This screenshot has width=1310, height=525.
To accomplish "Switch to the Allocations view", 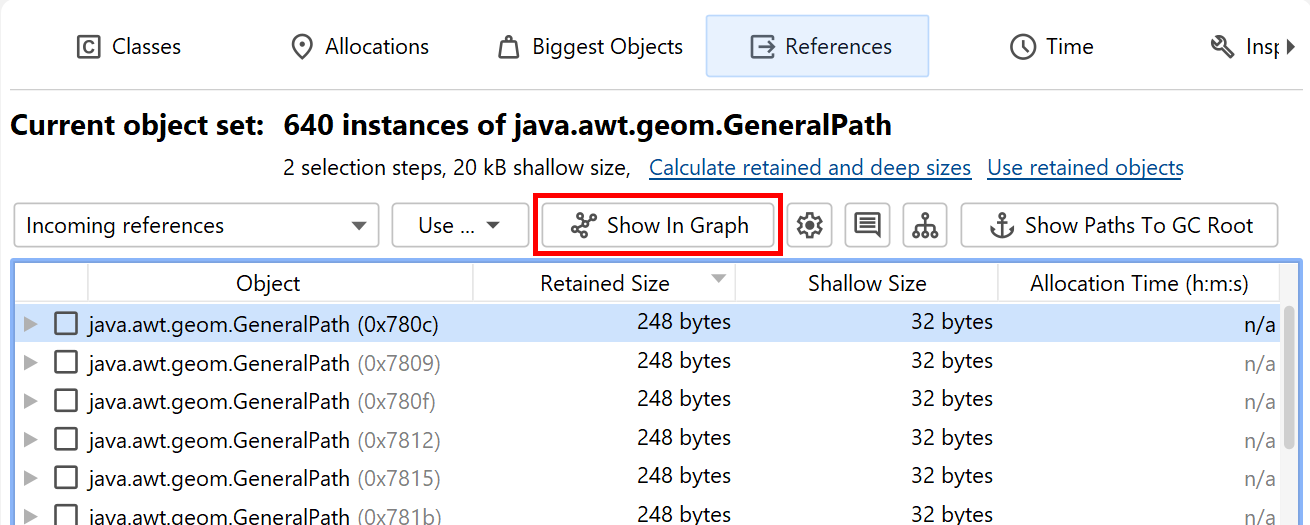I will 359,47.
